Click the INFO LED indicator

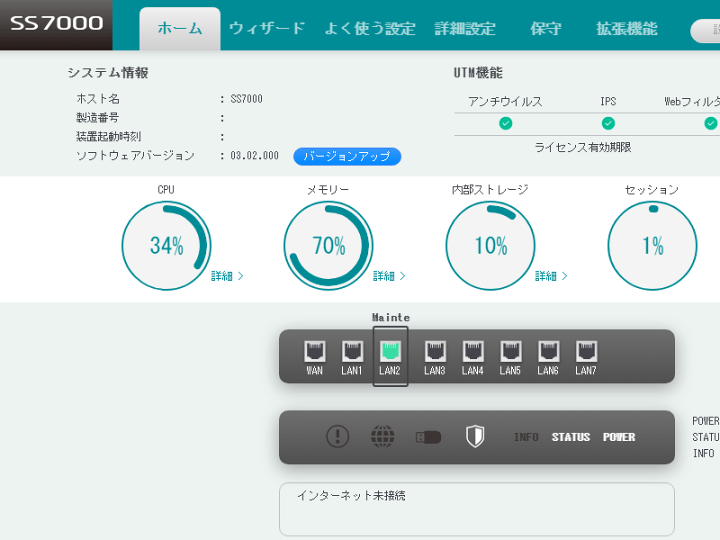click(526, 437)
